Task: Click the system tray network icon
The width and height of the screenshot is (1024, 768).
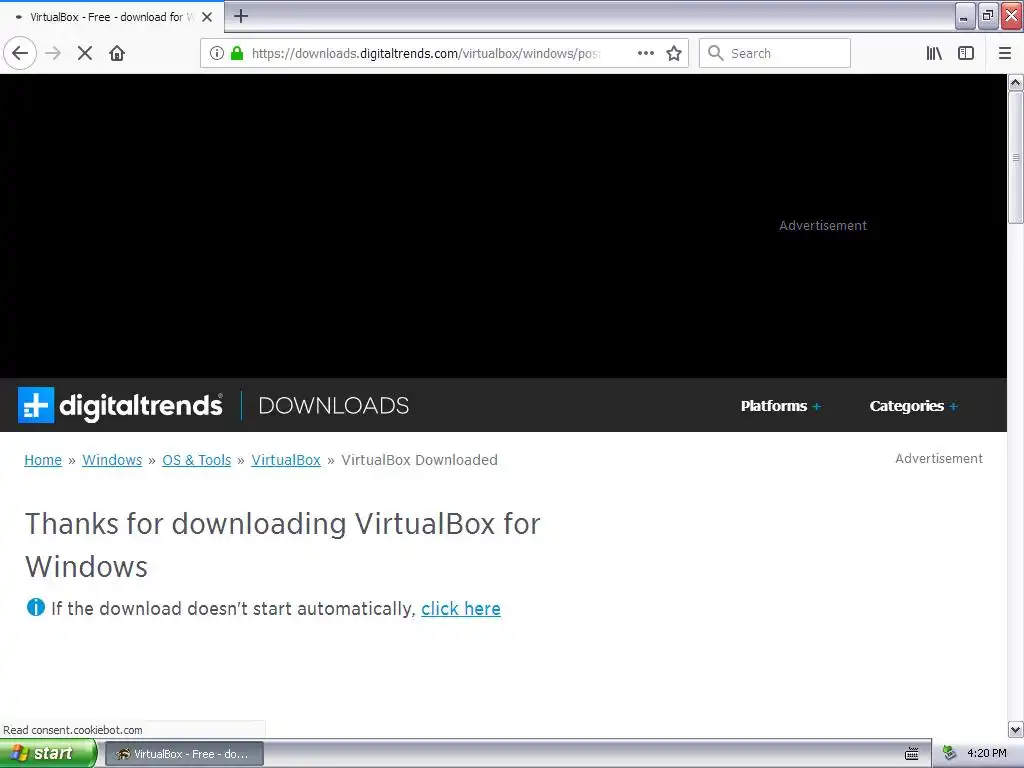Action: tap(950, 754)
